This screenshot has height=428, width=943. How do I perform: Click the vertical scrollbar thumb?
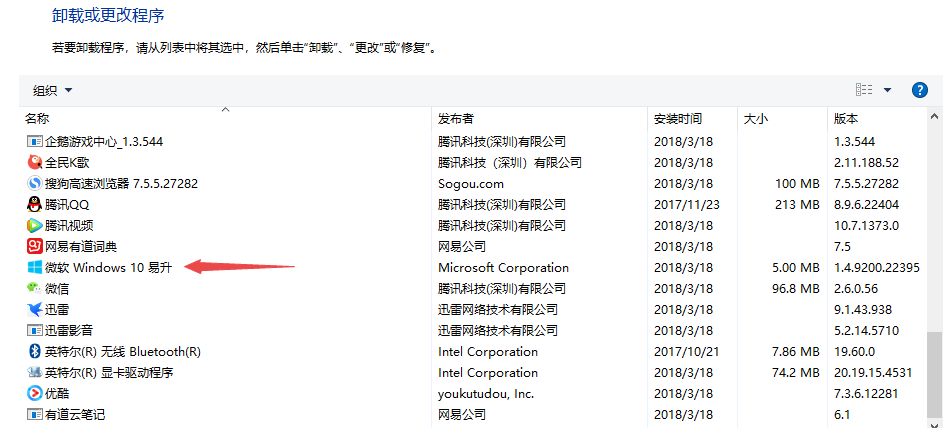[935, 374]
